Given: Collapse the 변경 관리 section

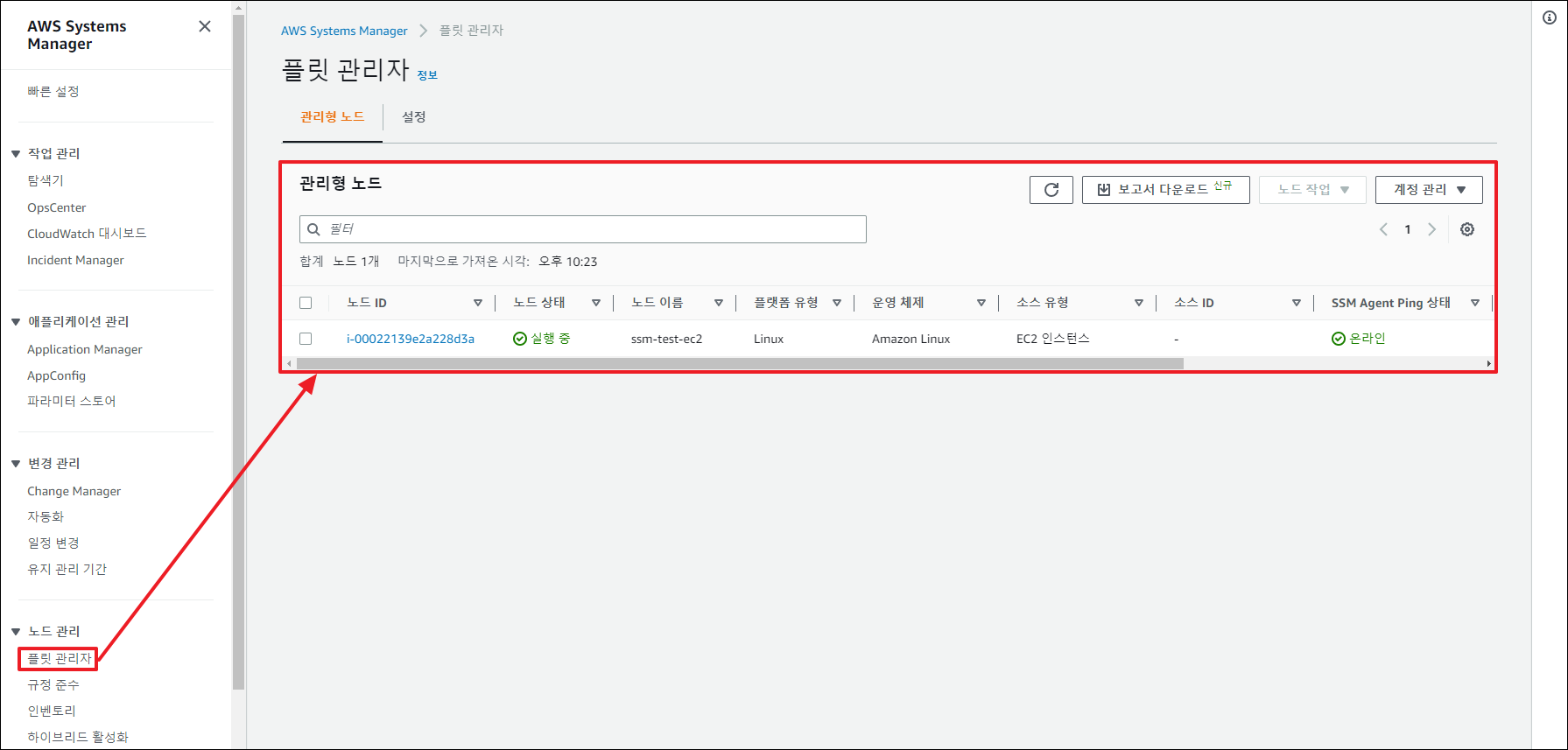Looking at the screenshot, I should [16, 464].
